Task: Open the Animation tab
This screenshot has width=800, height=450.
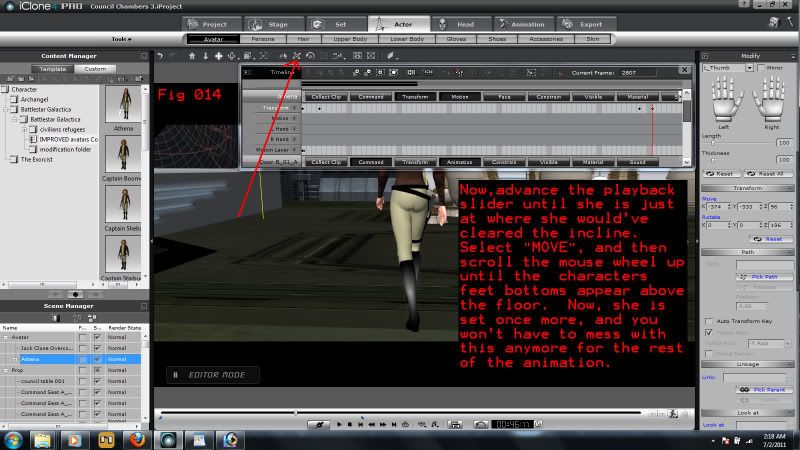Action: tap(522, 24)
